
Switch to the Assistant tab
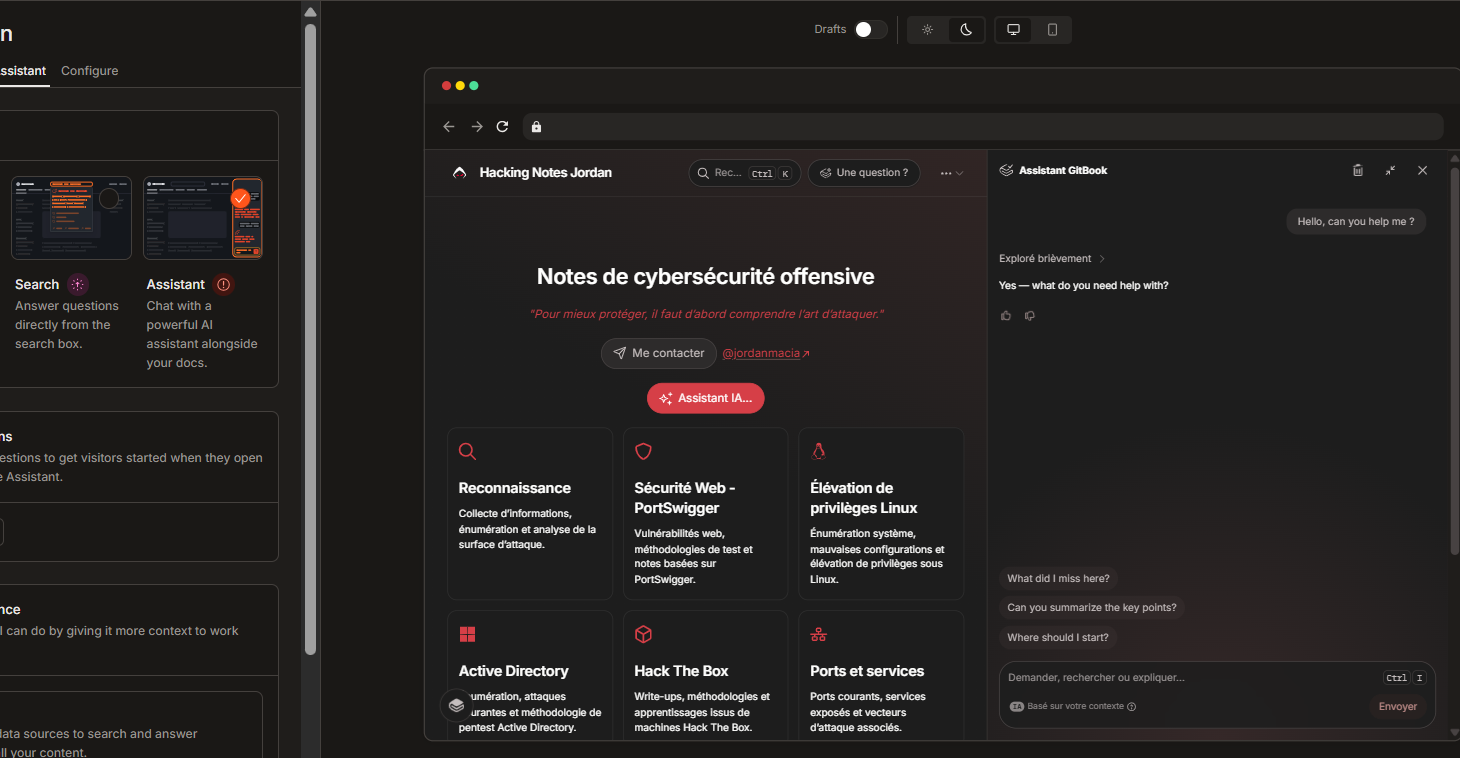pyautogui.click(x=22, y=71)
